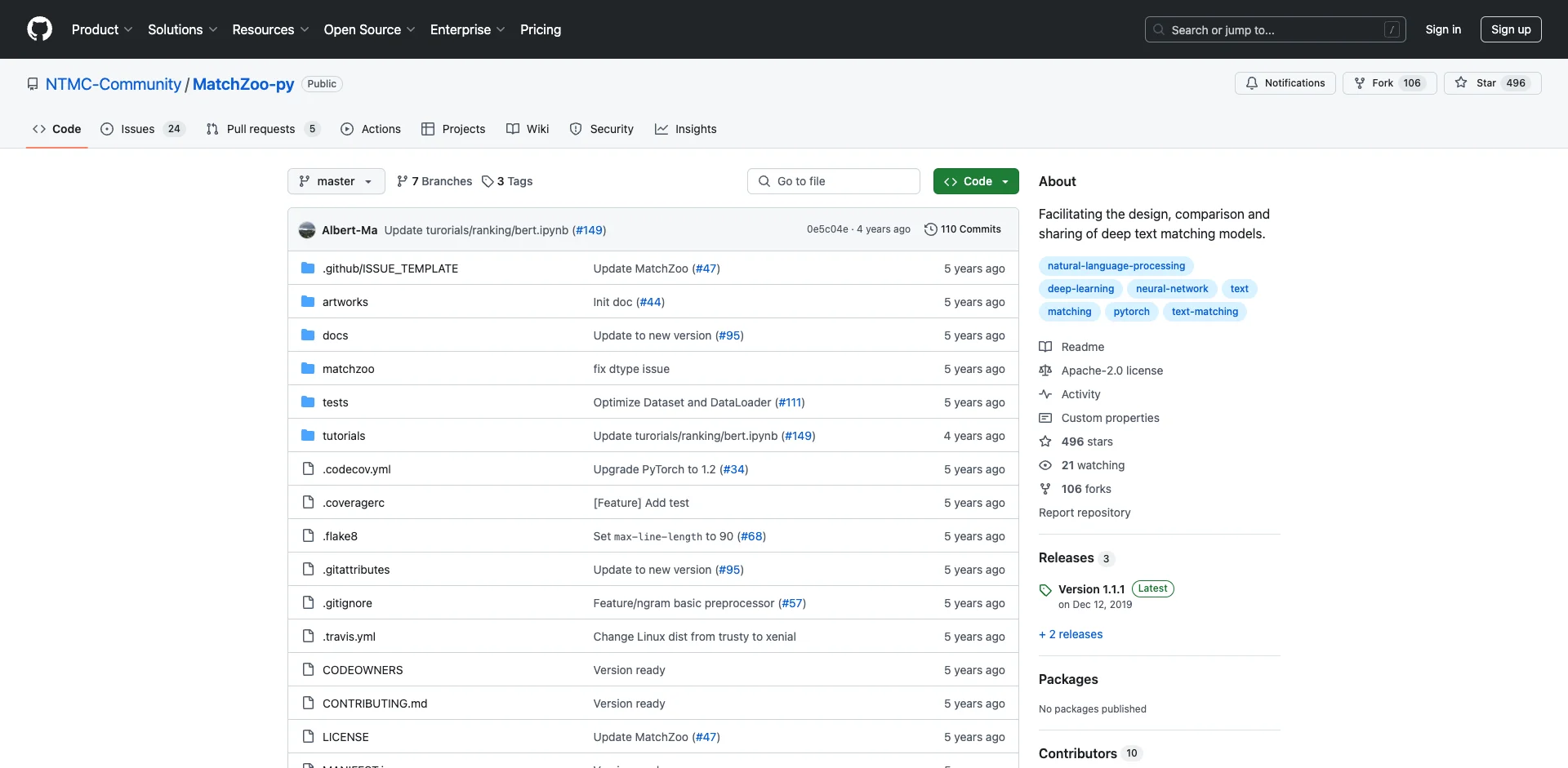Expand the Solutions menu
The height and width of the screenshot is (768, 1568).
click(x=183, y=29)
